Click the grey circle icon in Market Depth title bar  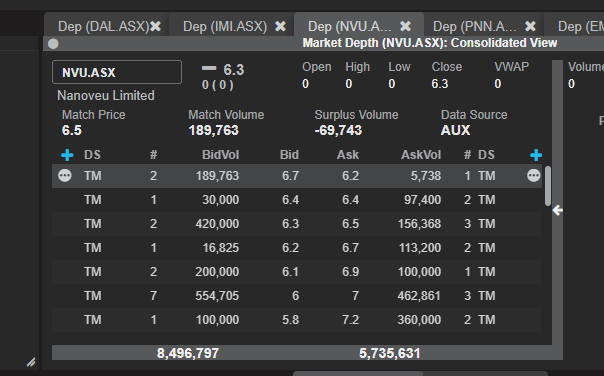[53, 44]
